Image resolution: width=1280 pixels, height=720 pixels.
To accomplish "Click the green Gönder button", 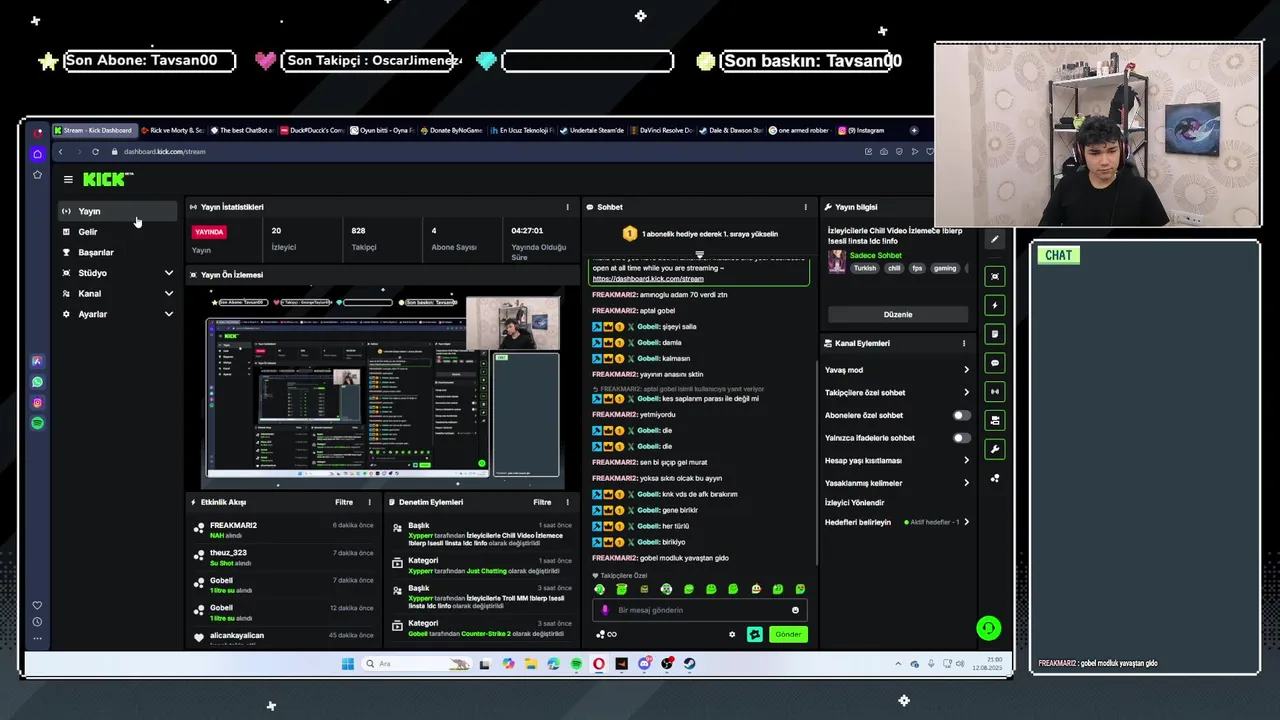I will pyautogui.click(x=788, y=634).
